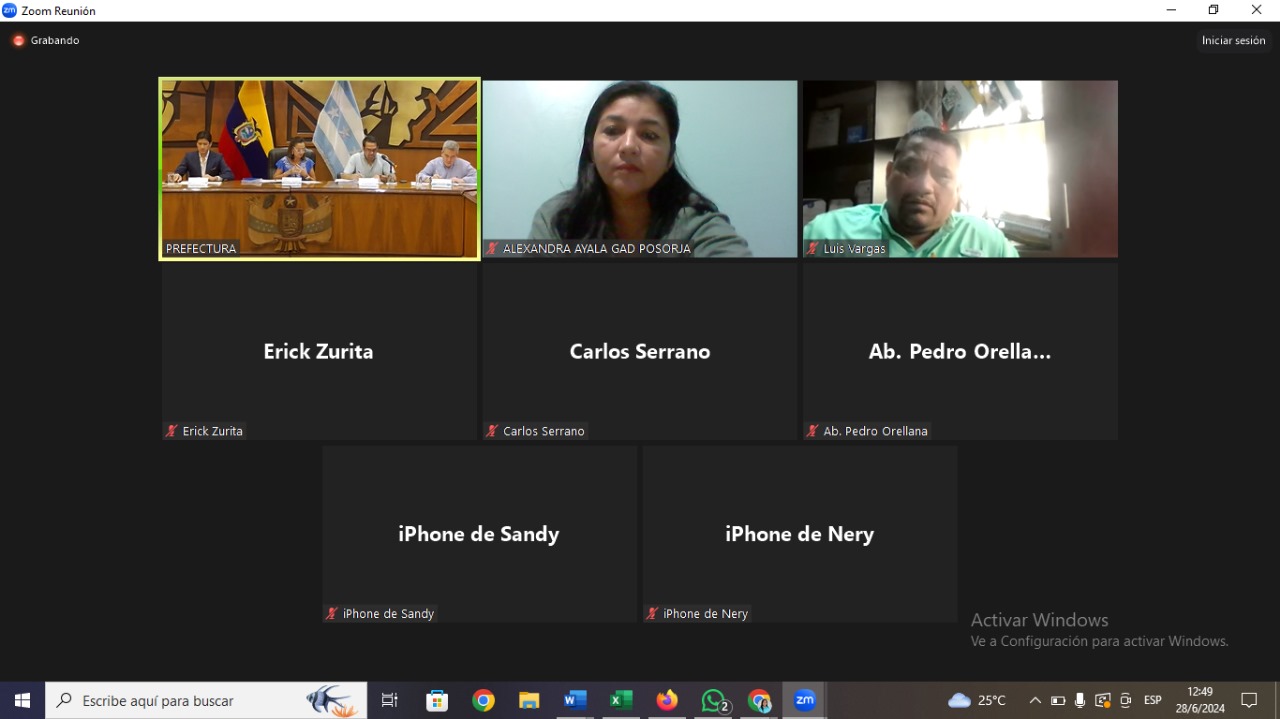Screen dimensions: 1280x719
Task: Open Task View from the taskbar
Action: [x=390, y=701]
